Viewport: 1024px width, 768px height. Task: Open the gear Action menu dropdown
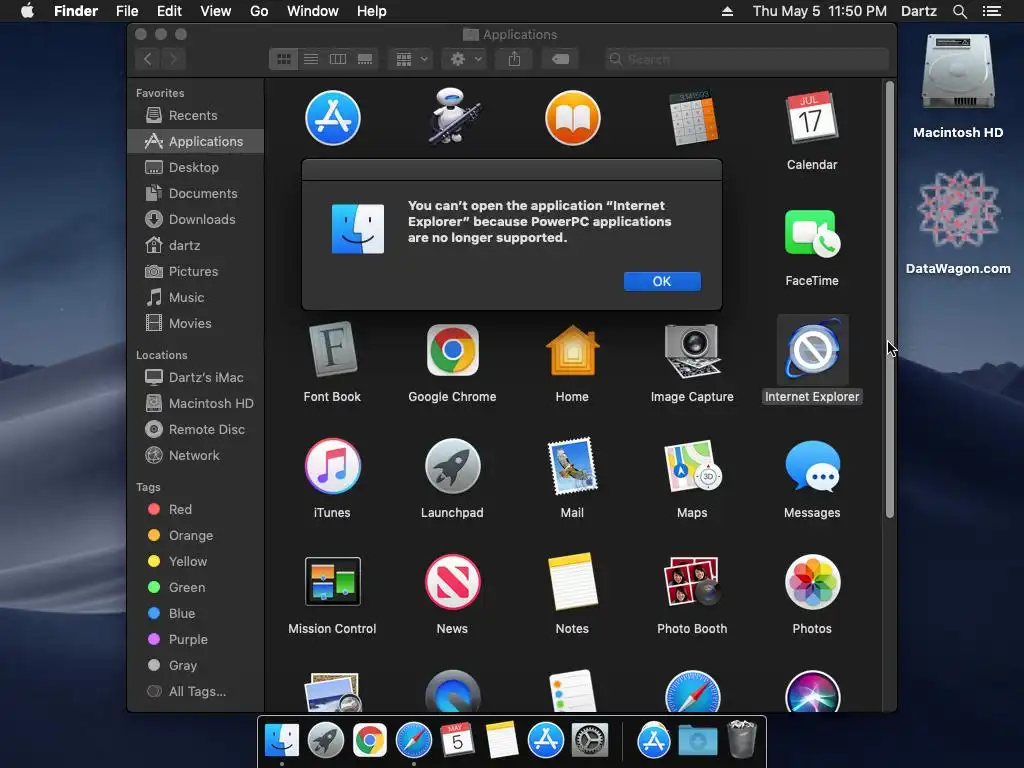[x=465, y=59]
